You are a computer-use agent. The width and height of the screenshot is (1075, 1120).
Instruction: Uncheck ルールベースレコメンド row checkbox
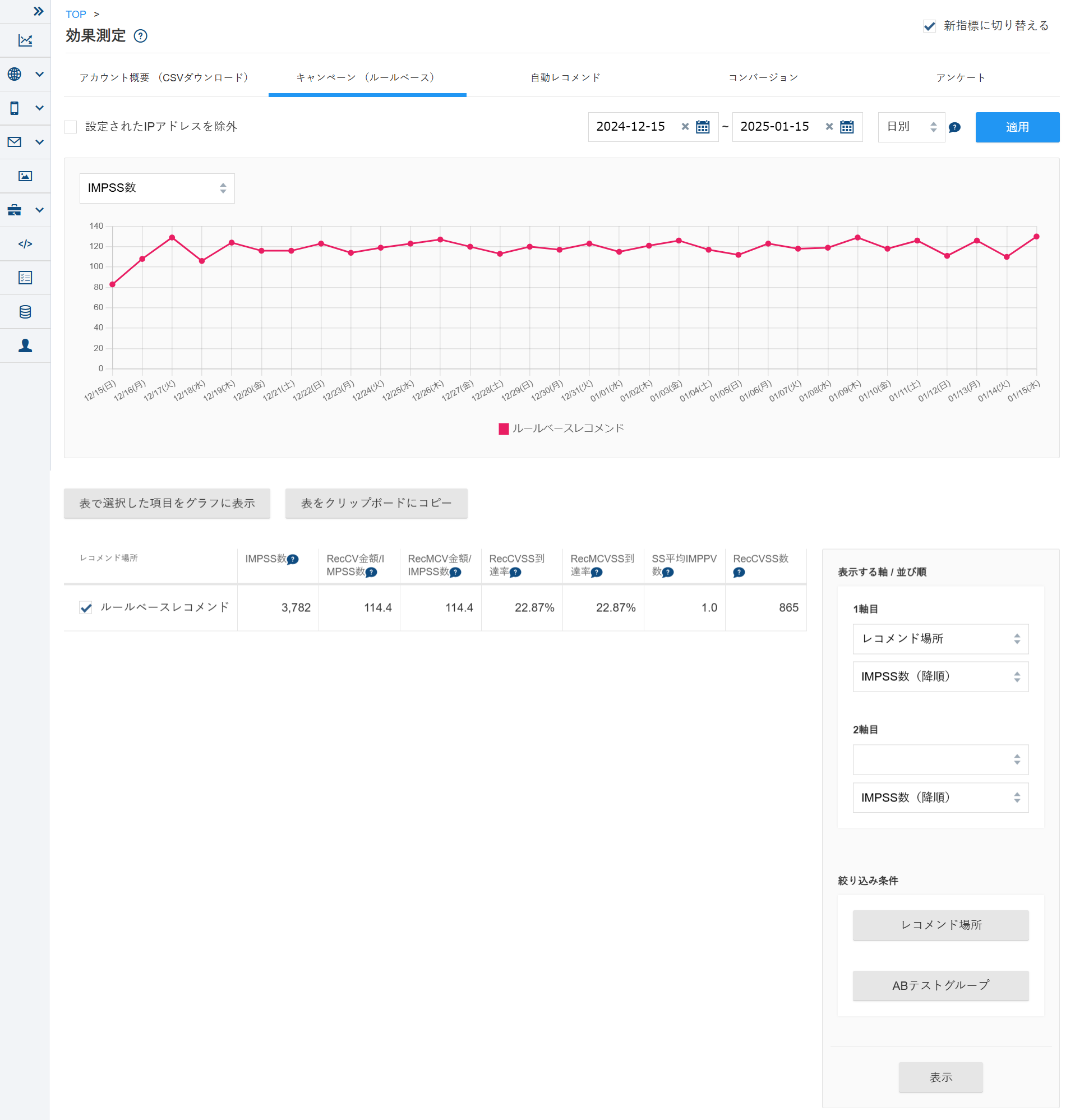(x=86, y=607)
